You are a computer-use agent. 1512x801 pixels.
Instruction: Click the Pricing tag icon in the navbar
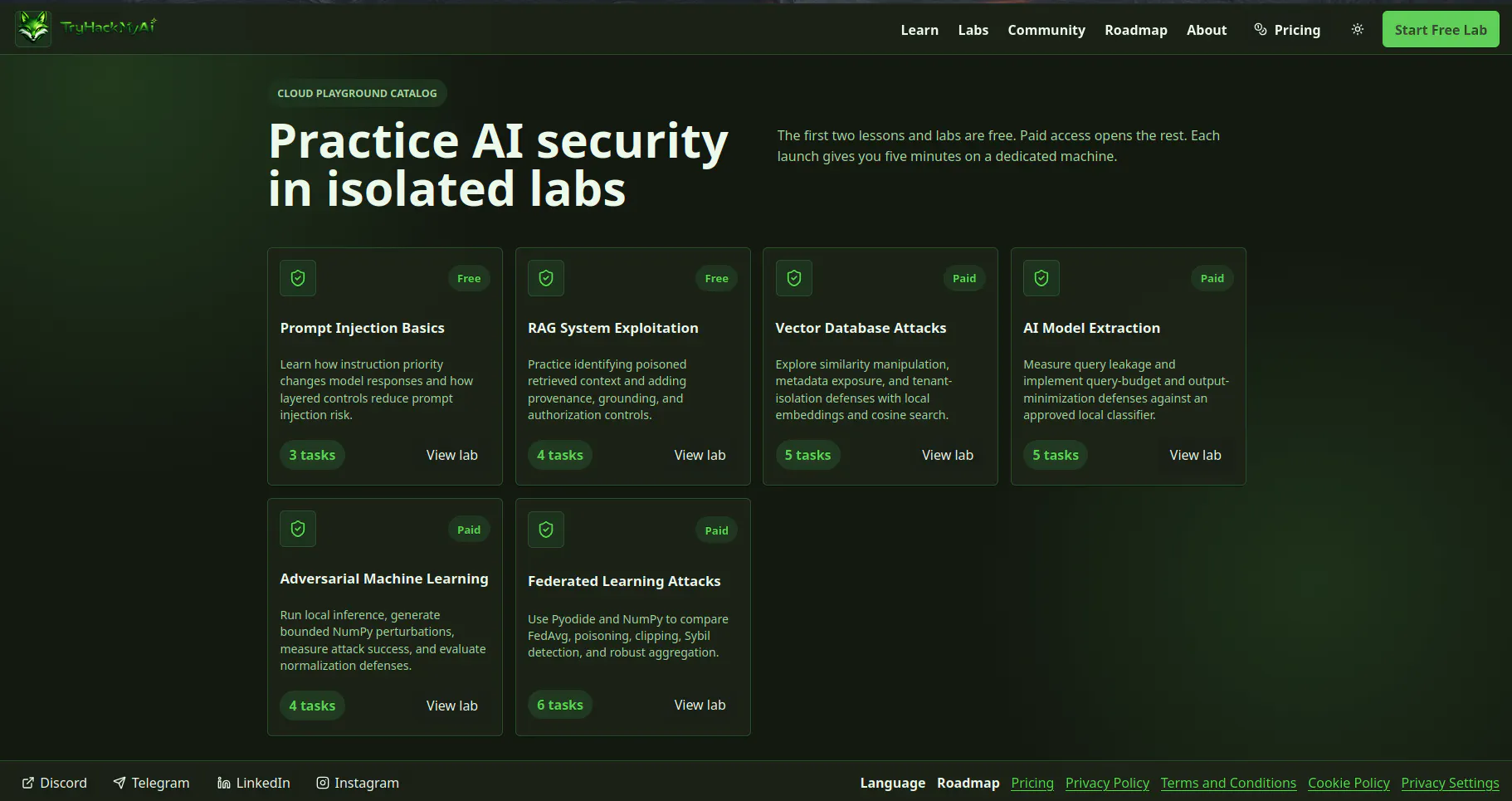coord(1261,29)
